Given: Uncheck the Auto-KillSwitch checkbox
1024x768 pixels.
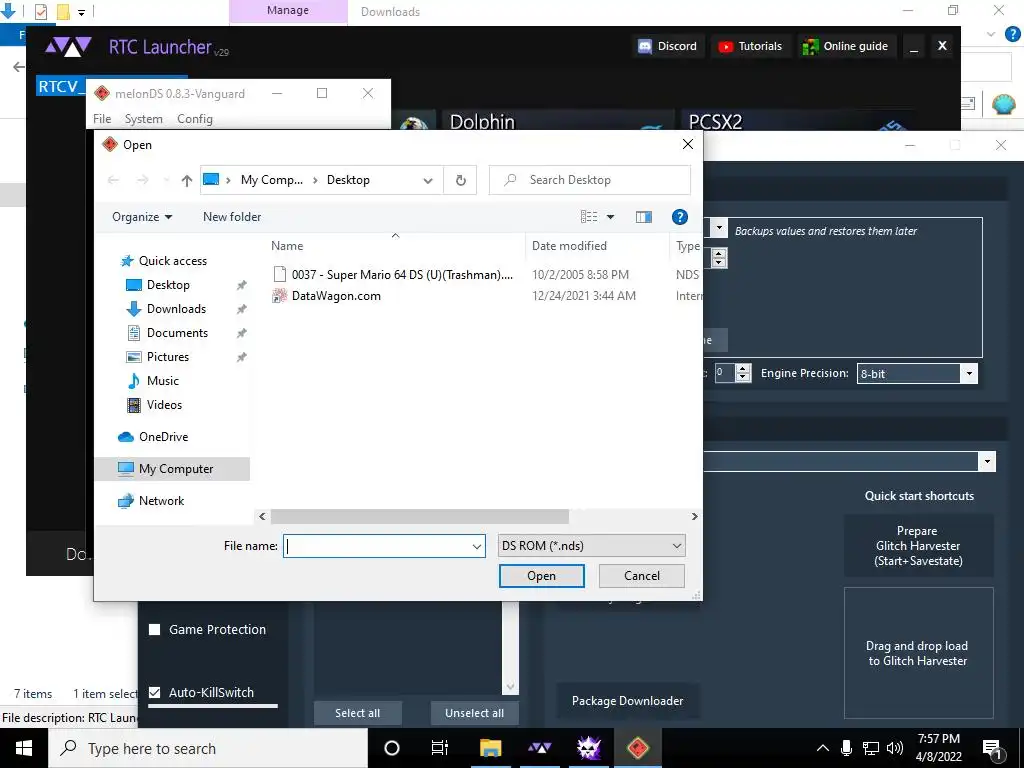Looking at the screenshot, I should (x=155, y=692).
